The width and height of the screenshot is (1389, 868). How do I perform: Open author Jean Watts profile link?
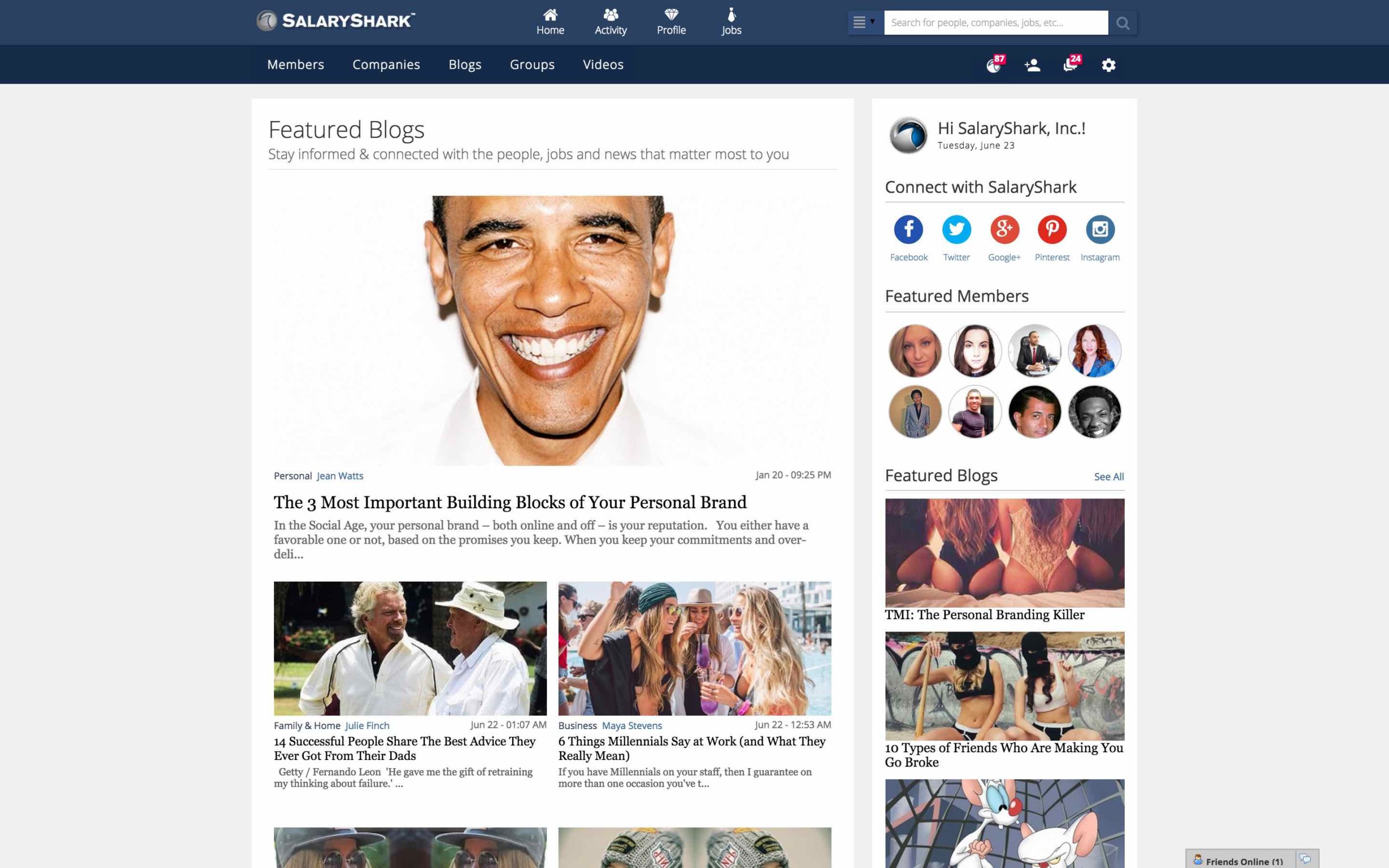pos(340,476)
